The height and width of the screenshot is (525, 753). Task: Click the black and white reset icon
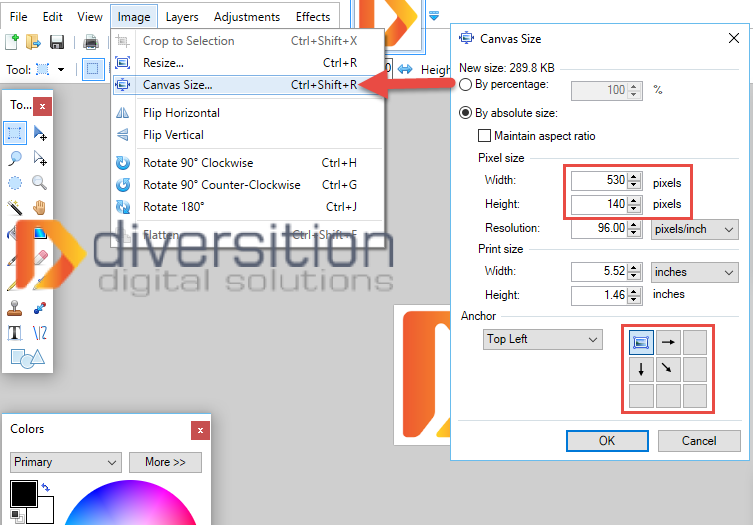tap(17, 516)
